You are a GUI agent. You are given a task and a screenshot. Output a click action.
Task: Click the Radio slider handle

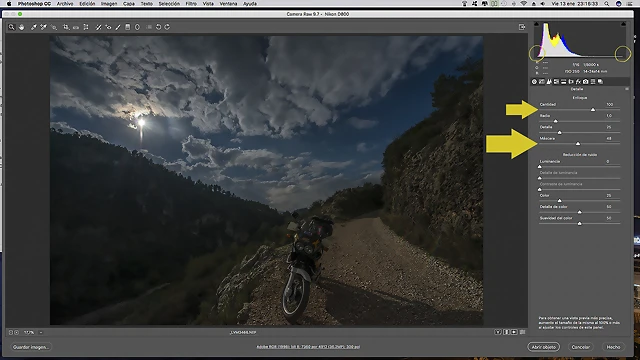coord(556,121)
